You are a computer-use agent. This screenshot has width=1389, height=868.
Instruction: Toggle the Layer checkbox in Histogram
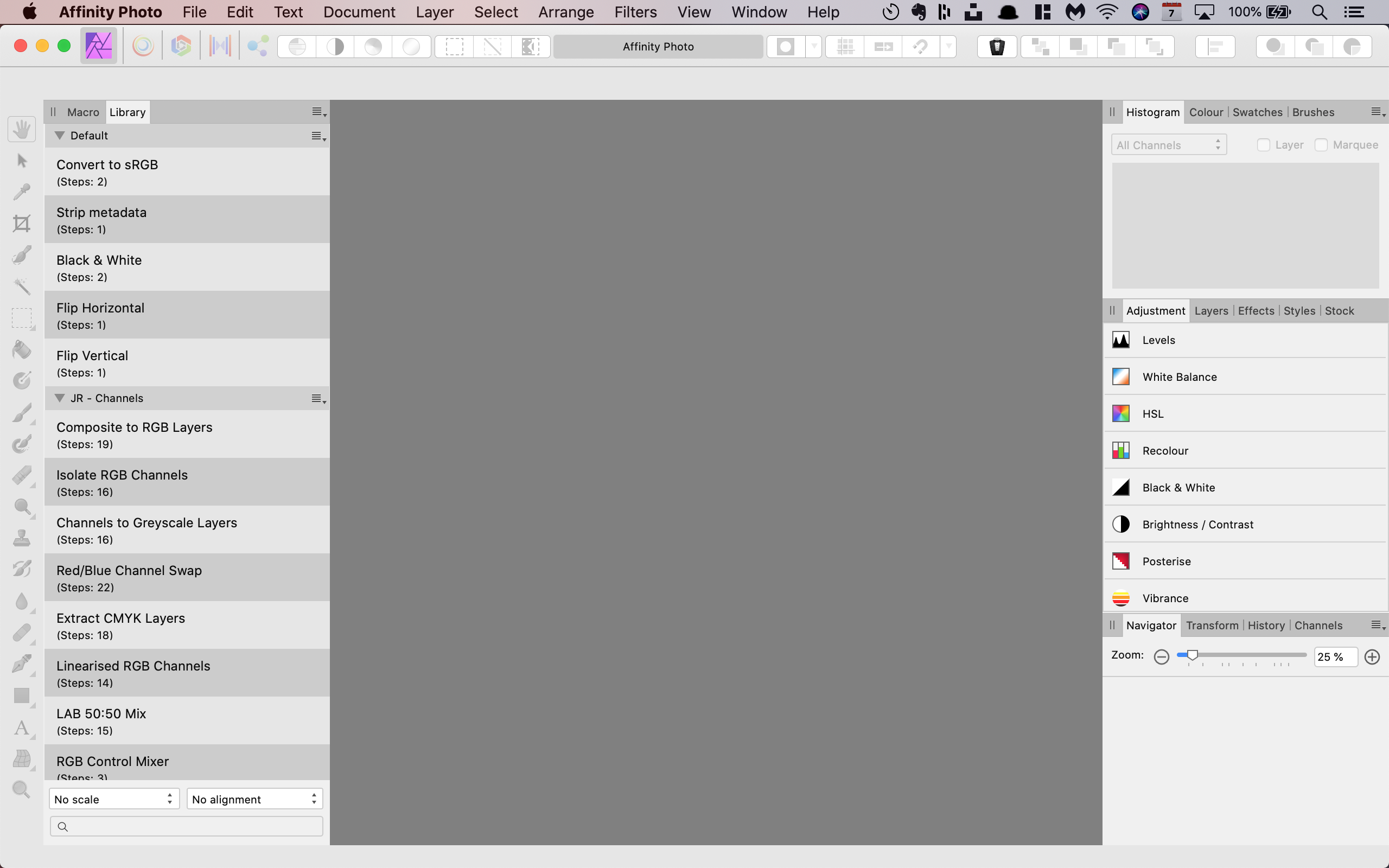(1263, 145)
